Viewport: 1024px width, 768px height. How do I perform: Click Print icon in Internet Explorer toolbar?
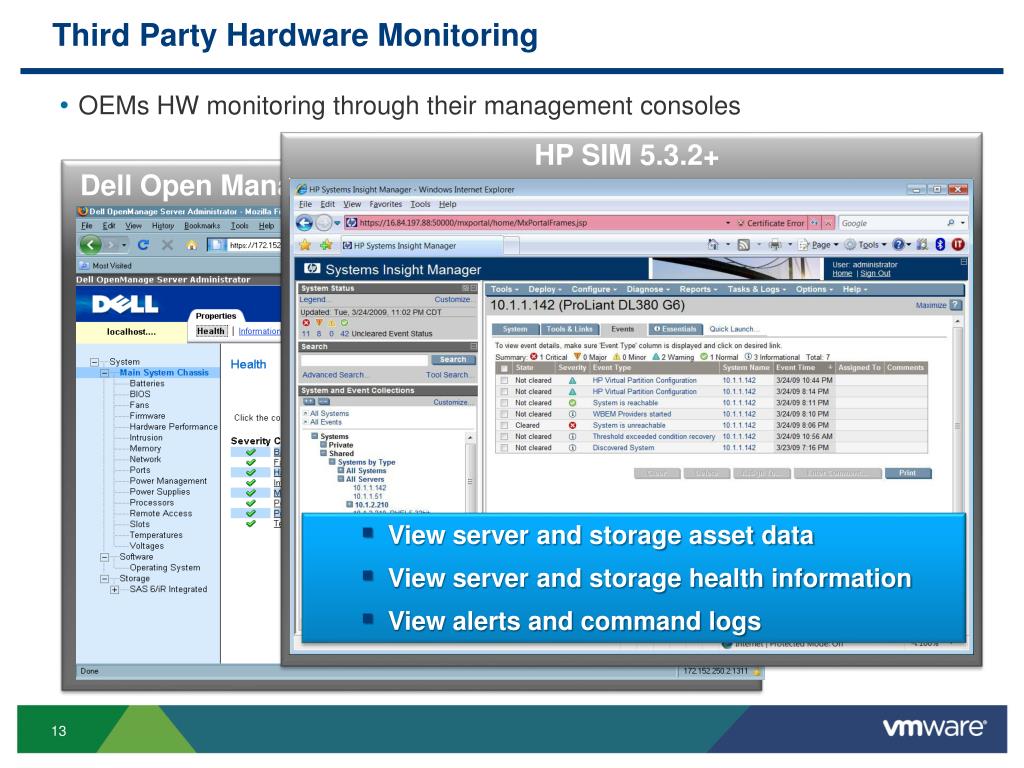pos(775,244)
